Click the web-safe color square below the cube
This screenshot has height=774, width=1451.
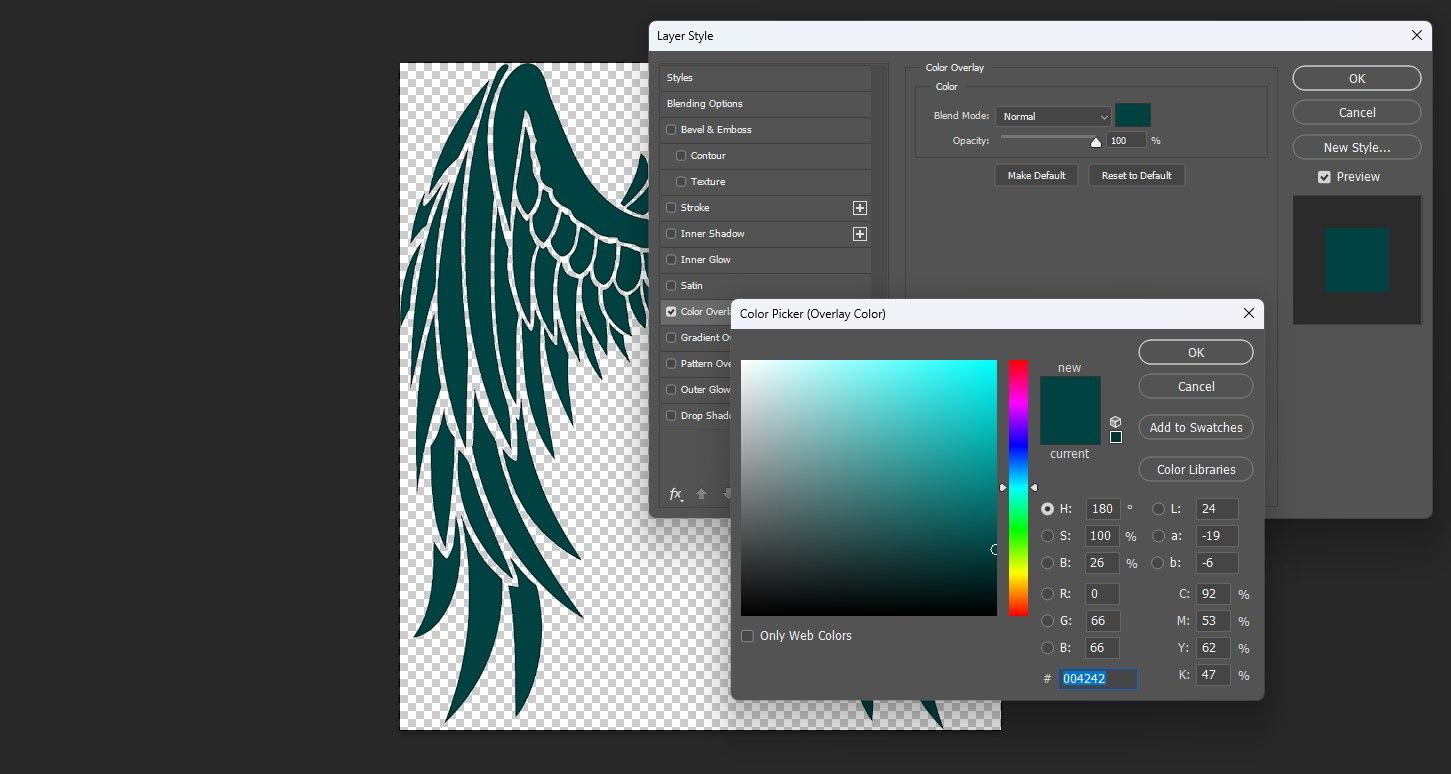1115,437
